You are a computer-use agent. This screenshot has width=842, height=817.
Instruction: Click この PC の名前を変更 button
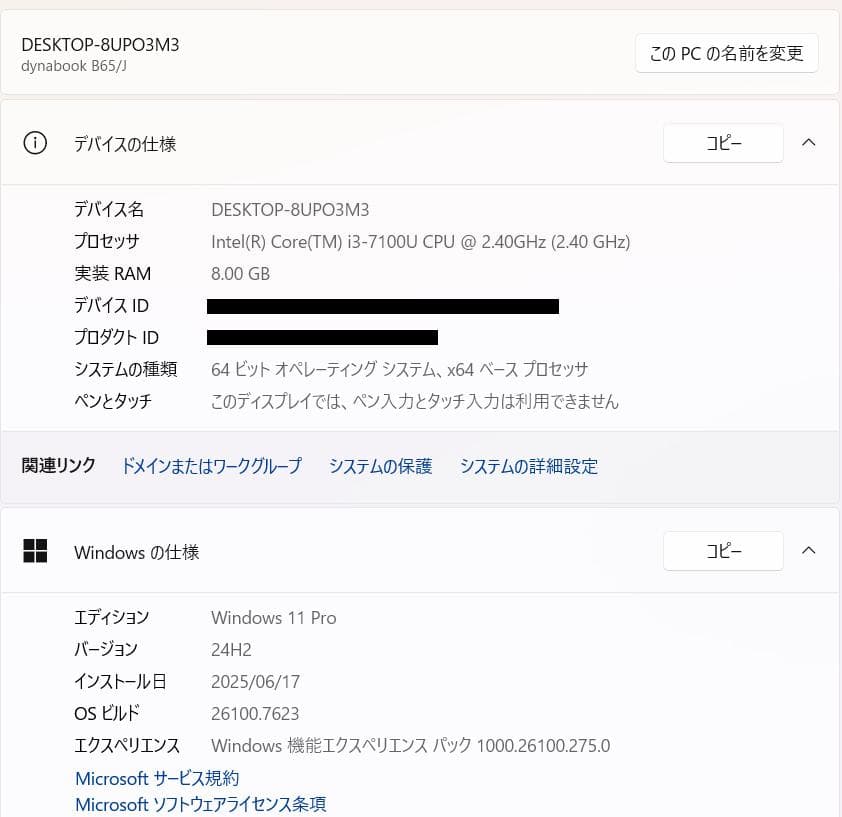[x=727, y=53]
